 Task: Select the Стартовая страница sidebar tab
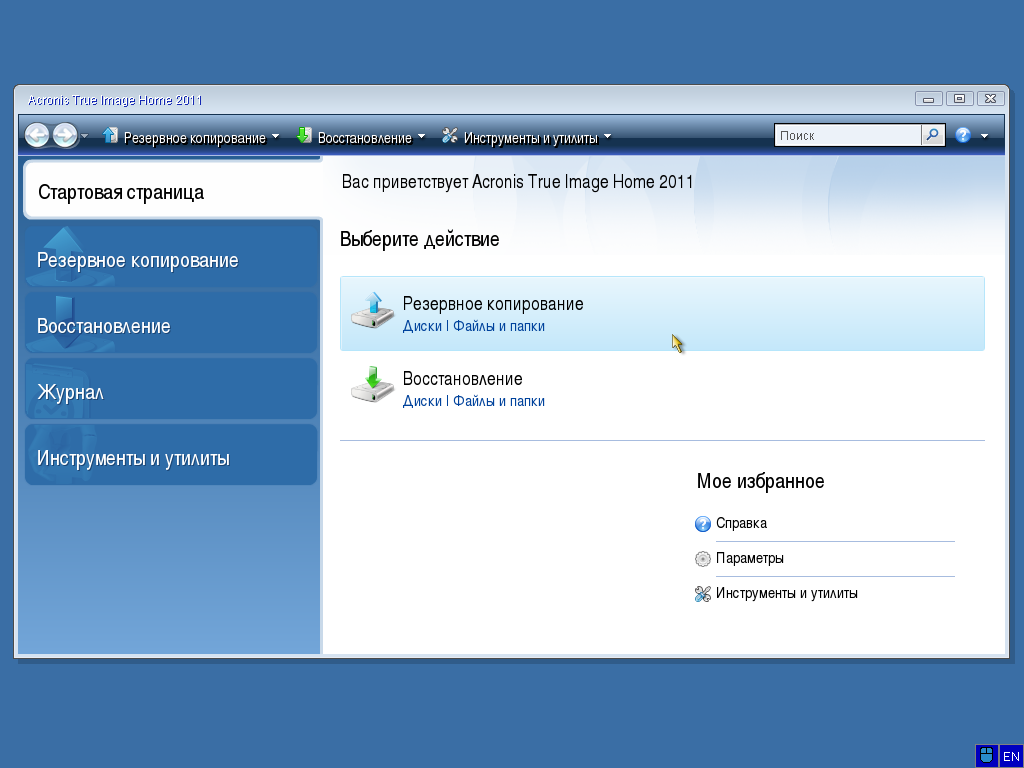coord(172,191)
